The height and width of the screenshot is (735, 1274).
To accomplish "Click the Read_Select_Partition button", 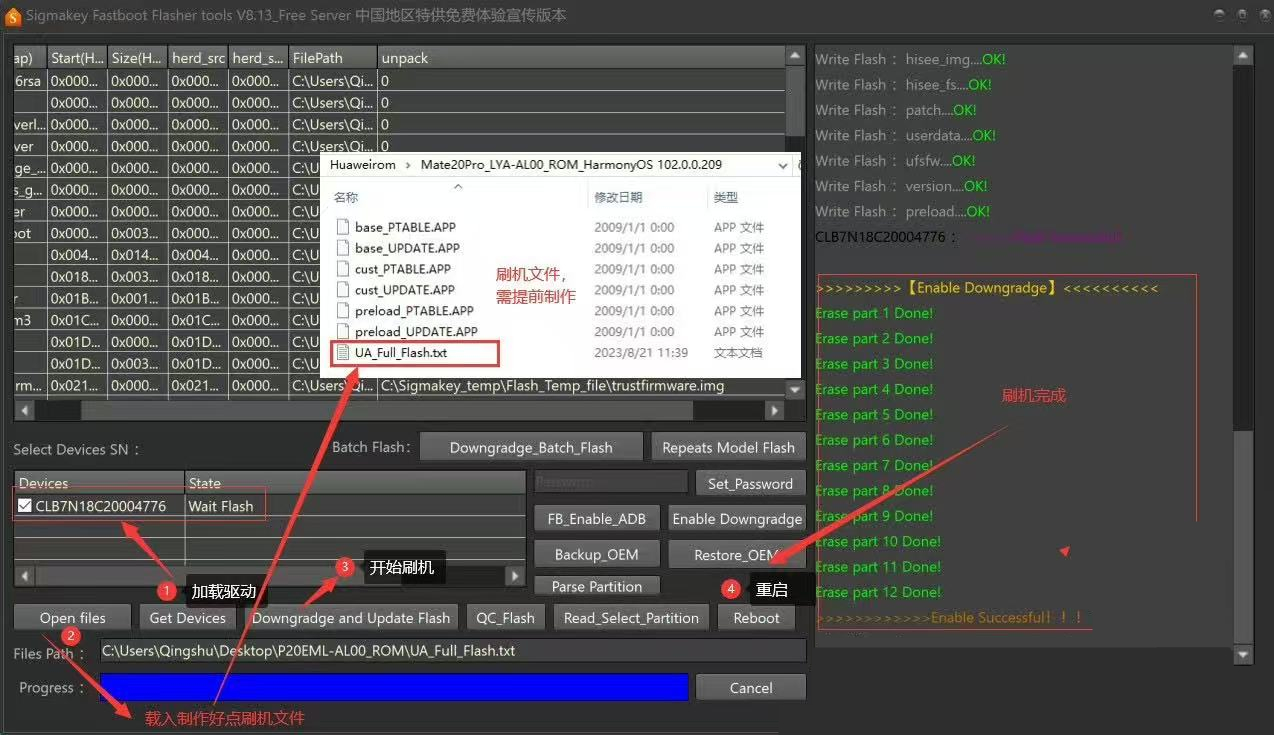I will [x=631, y=618].
